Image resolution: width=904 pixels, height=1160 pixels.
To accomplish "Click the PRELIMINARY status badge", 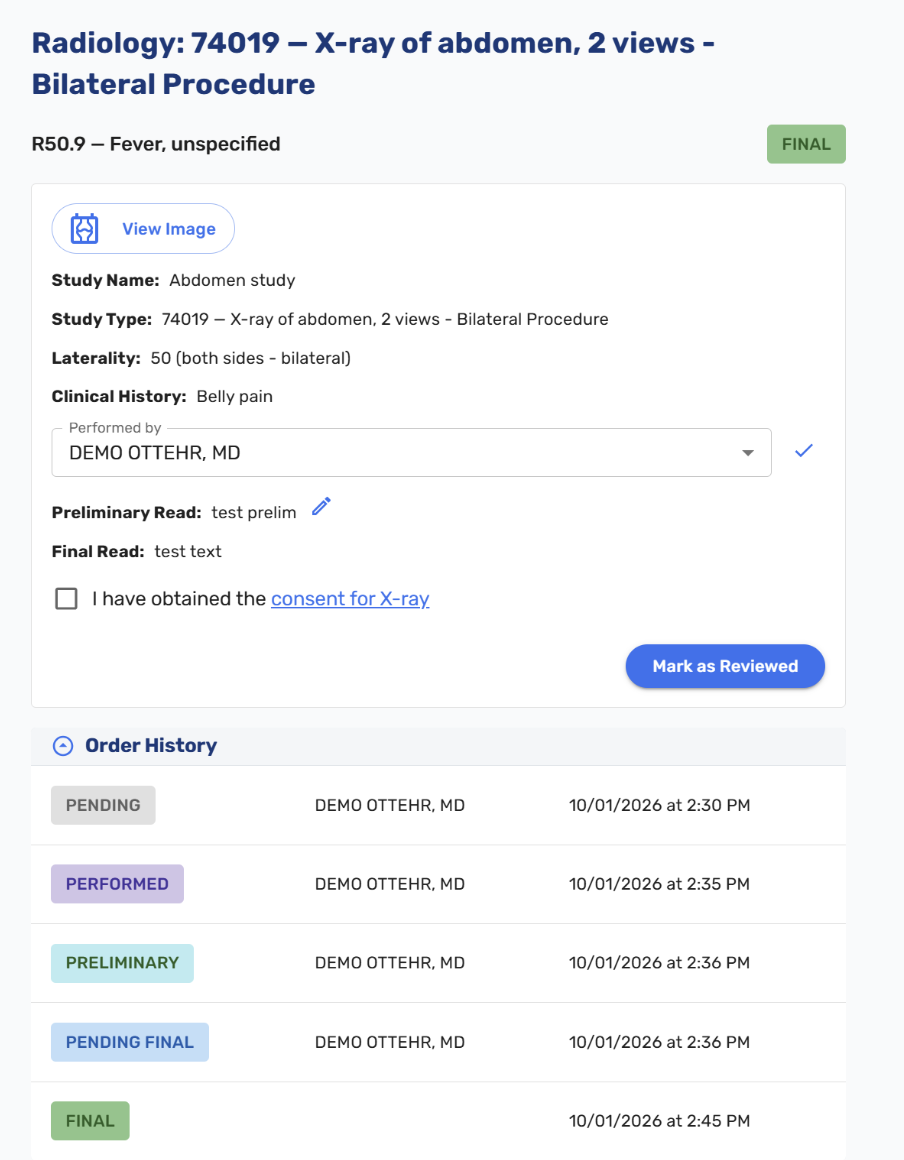I will [122, 963].
